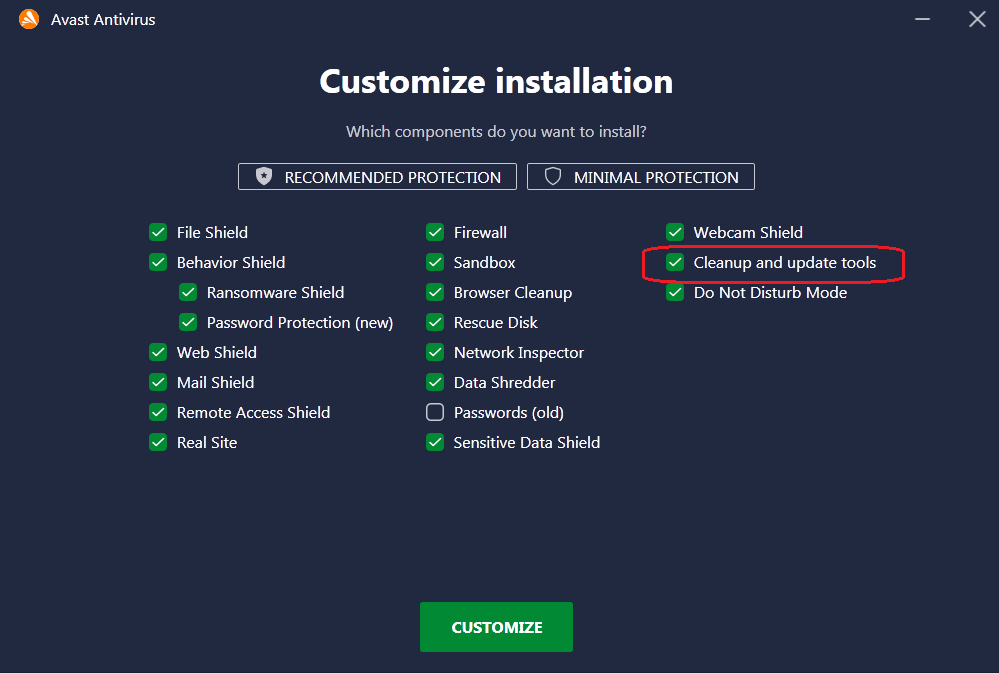This screenshot has width=999, height=674.
Task: Uncheck the Web Shield option
Action: [x=158, y=353]
